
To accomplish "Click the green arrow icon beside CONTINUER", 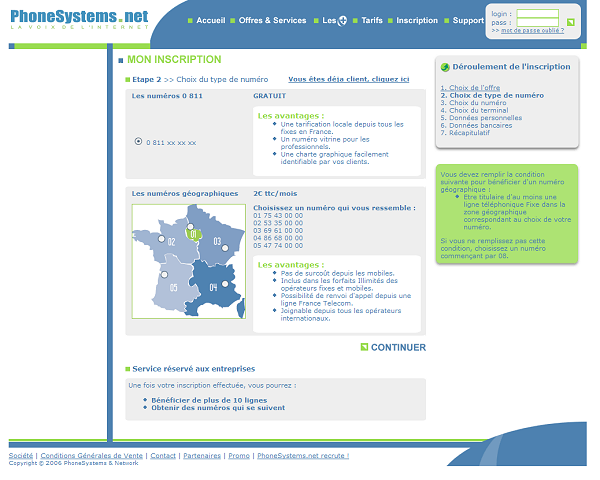I will point(363,348).
